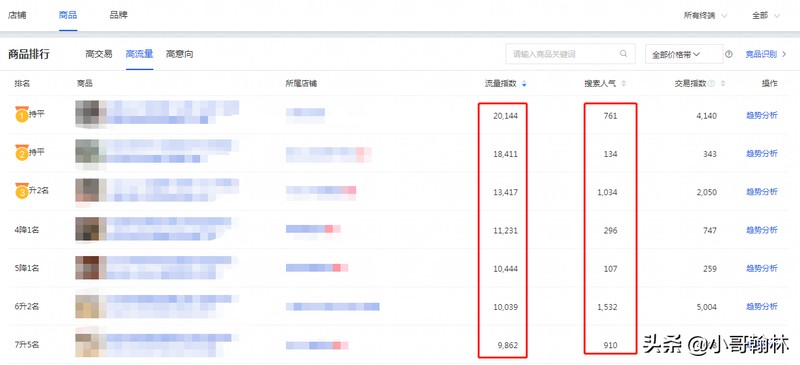This screenshot has width=800, height=365.
Task: Open 趋势分析 for the 10,039 row
Action: pyautogui.click(x=762, y=307)
